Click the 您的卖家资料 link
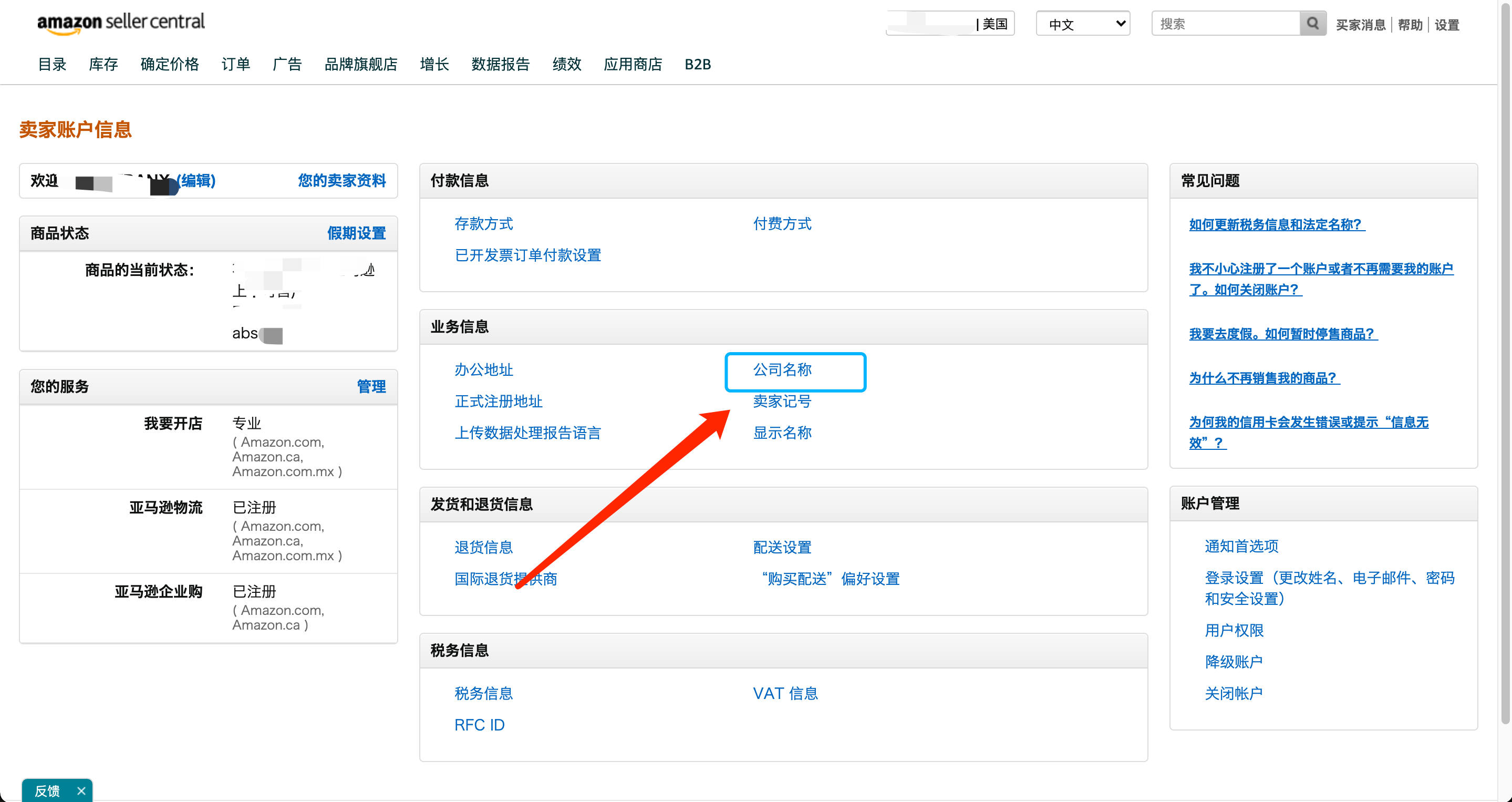This screenshot has height=802, width=1512. click(x=341, y=180)
